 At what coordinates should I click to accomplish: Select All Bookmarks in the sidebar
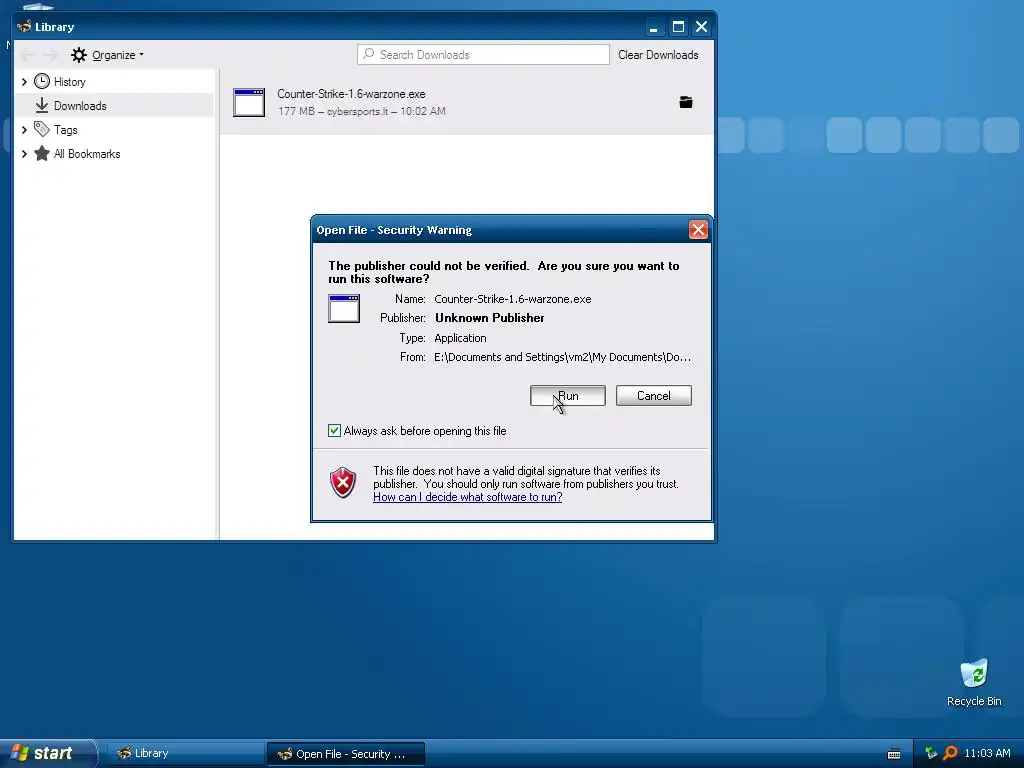[x=87, y=154]
